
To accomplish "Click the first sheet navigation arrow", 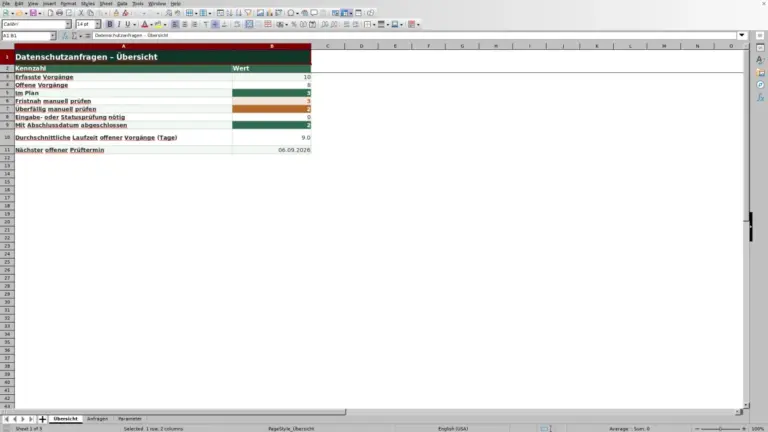I will tap(6, 419).
